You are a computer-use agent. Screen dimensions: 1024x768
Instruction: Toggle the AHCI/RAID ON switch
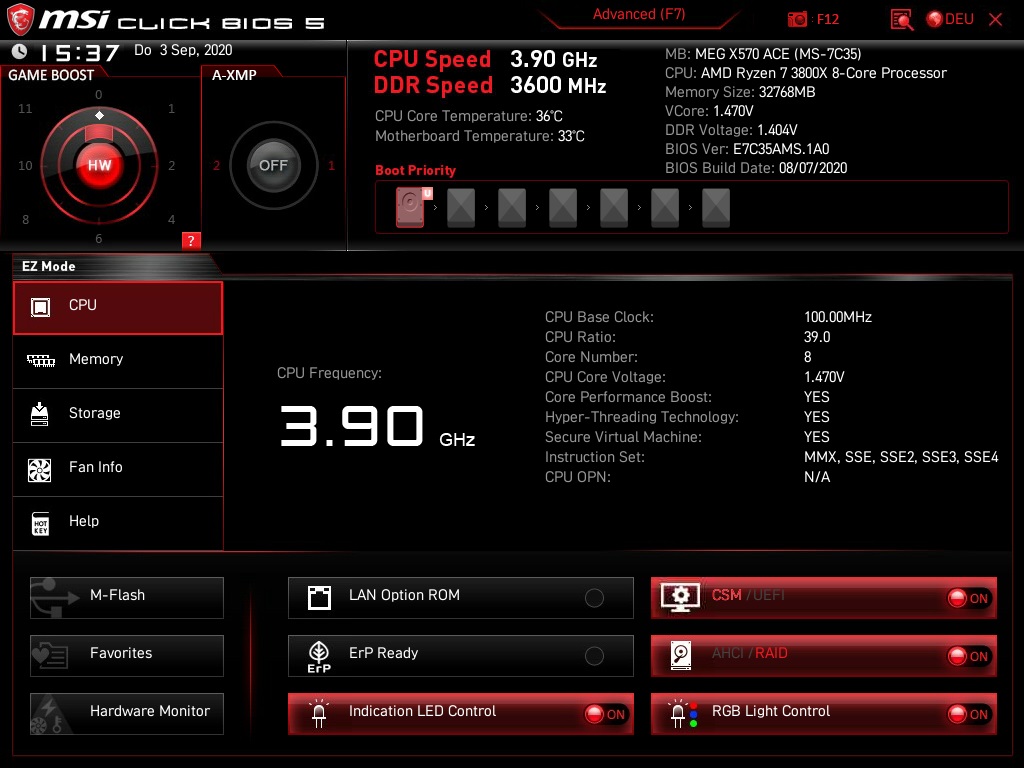point(969,656)
